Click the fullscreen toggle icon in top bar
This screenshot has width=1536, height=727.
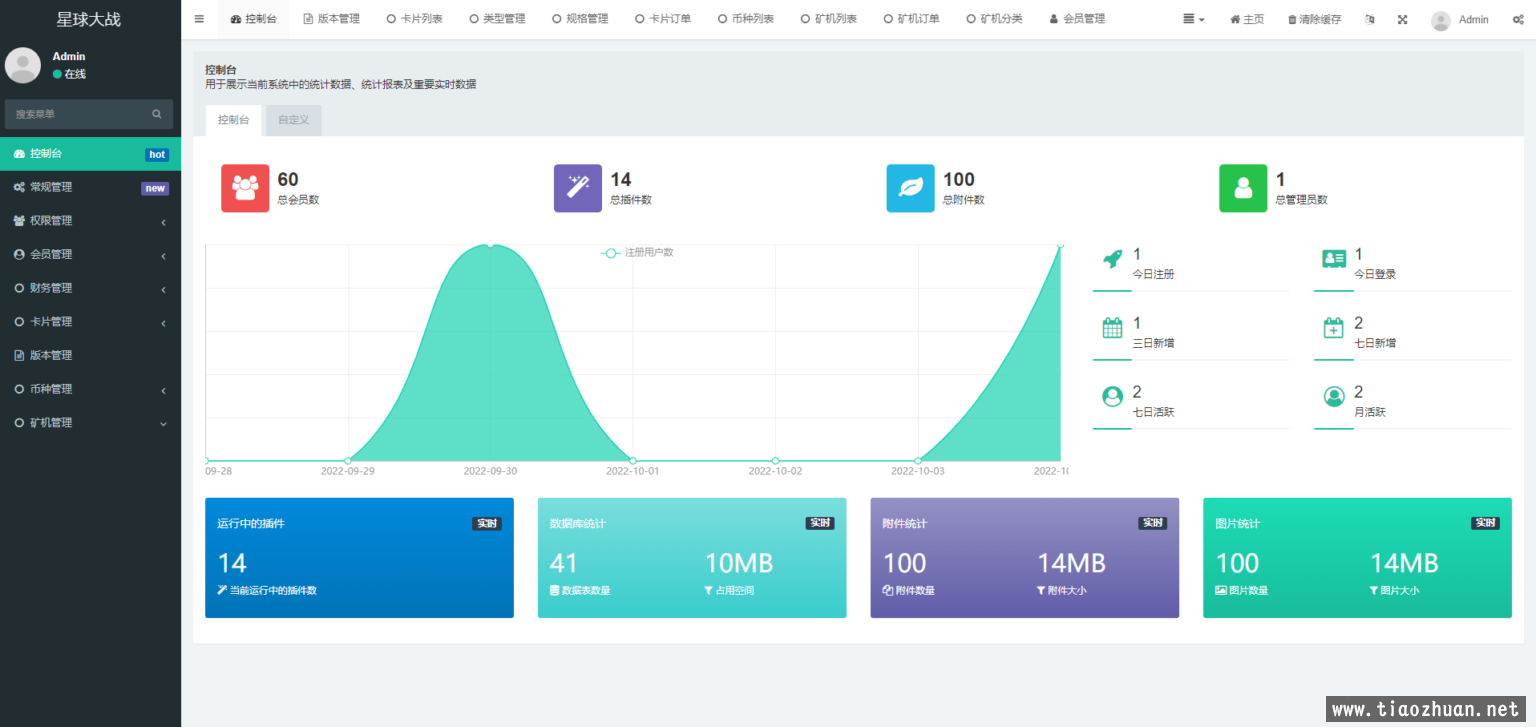[x=1402, y=19]
